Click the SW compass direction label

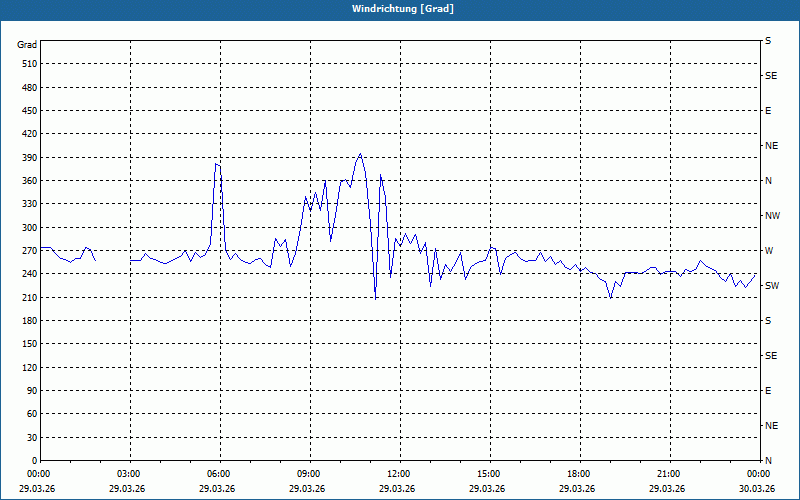click(772, 286)
